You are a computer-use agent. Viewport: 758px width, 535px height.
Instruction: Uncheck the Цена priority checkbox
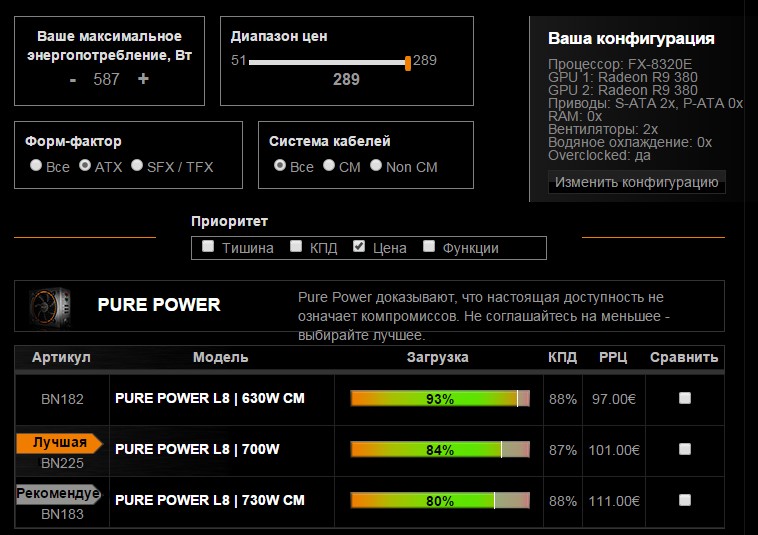359,246
